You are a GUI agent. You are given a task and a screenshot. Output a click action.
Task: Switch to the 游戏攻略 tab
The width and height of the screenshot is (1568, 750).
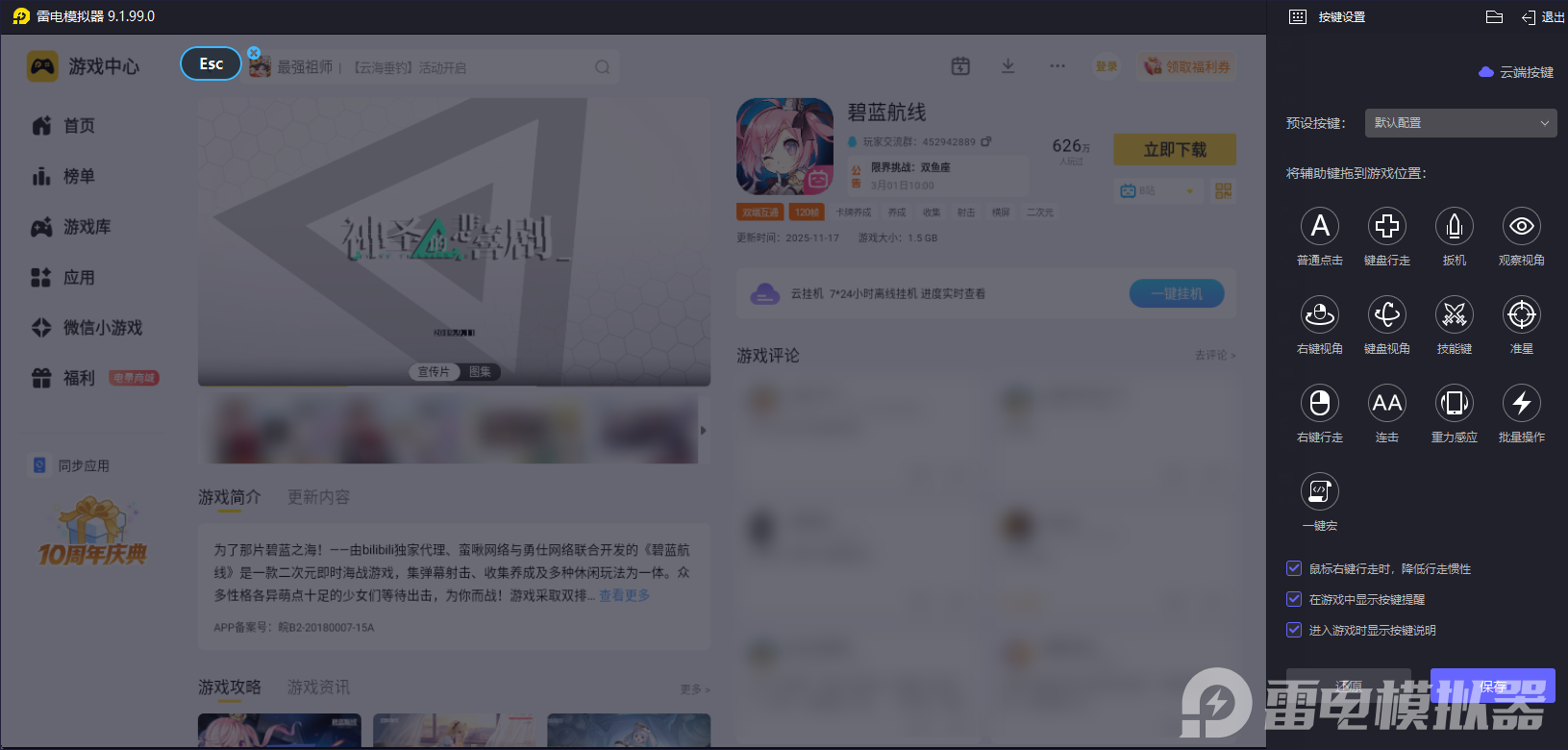[229, 687]
